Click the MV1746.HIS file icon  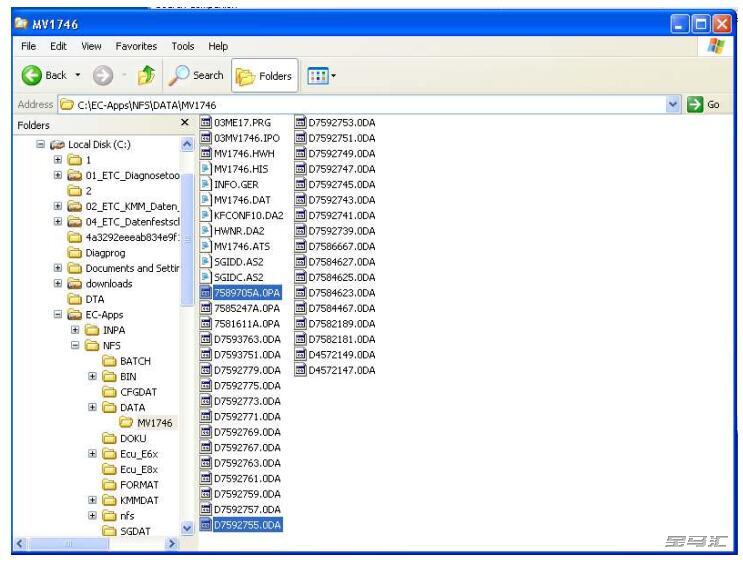pos(205,169)
